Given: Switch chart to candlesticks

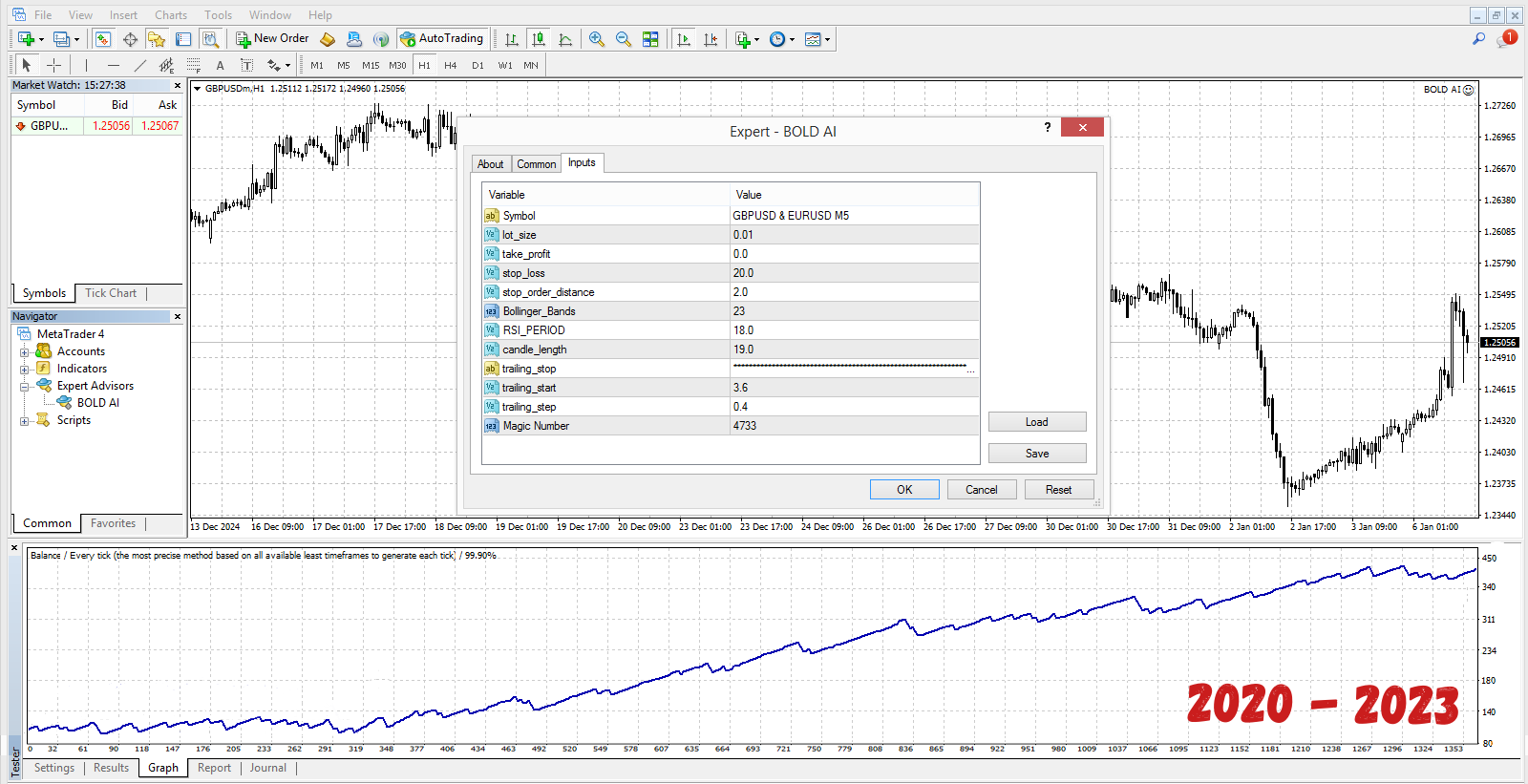Looking at the screenshot, I should pos(539,39).
